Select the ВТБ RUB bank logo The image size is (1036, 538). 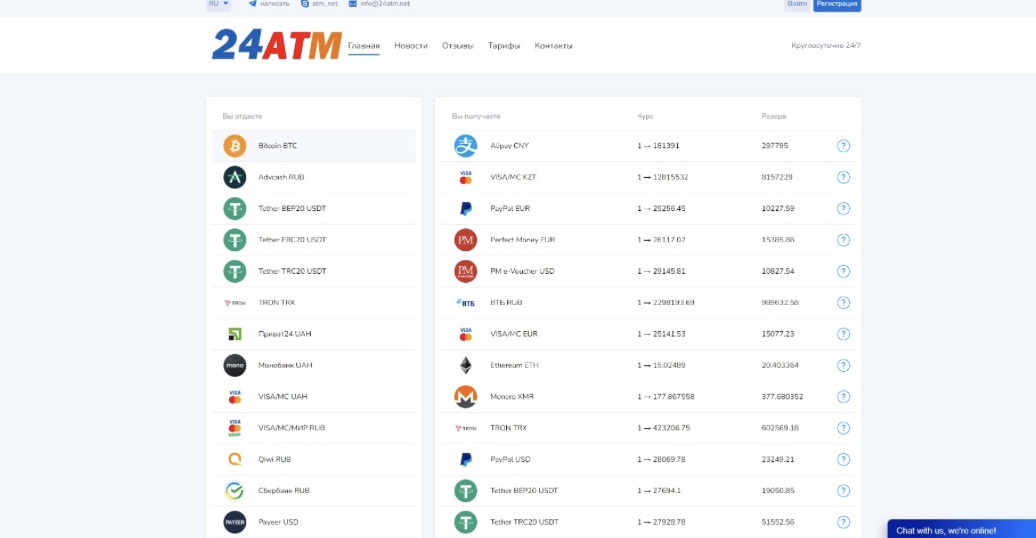click(x=465, y=303)
